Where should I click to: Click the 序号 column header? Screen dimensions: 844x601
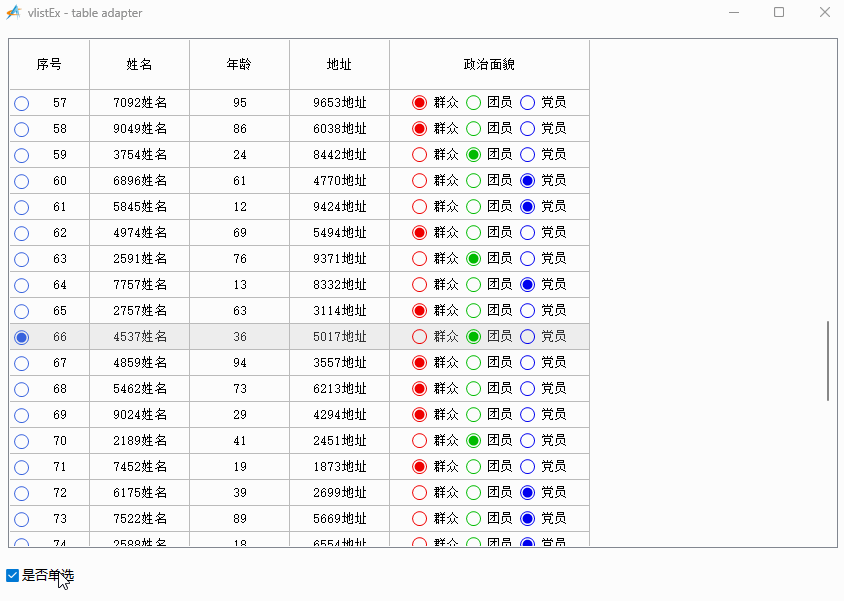49,65
